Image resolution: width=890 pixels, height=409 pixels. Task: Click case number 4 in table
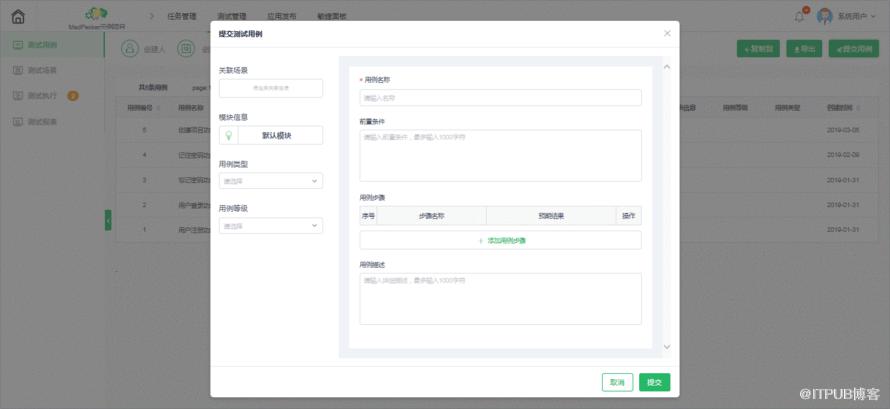pyautogui.click(x=145, y=154)
